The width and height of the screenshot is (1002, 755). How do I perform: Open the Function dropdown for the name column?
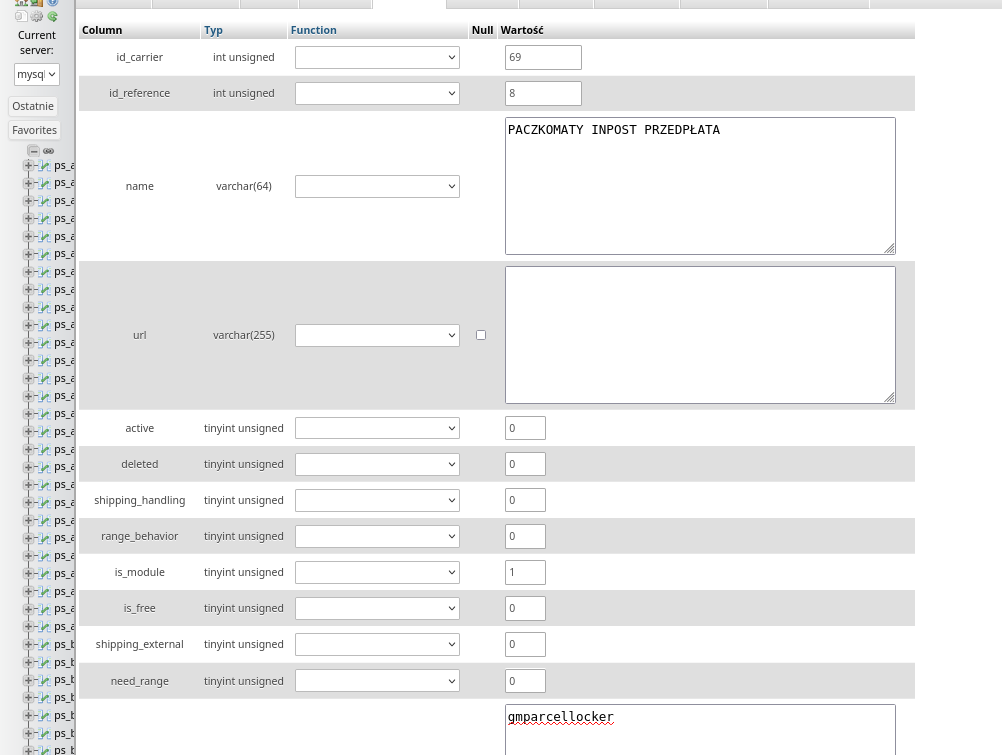point(377,187)
